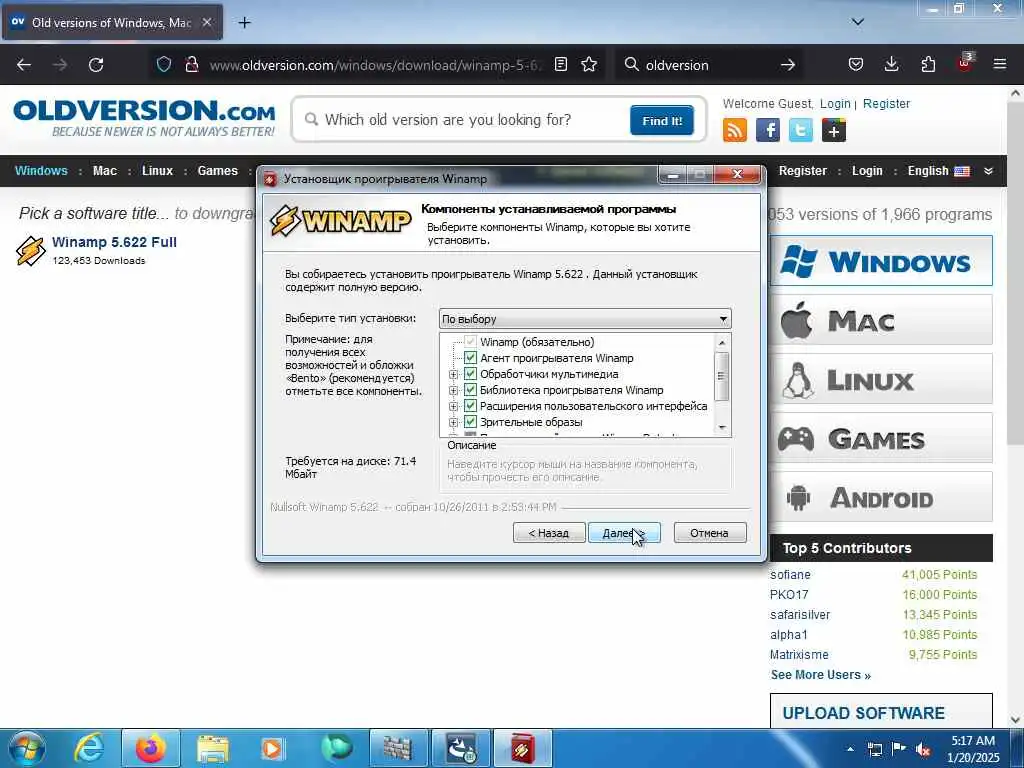This screenshot has height=768, width=1024.
Task: Click the Android category banner
Action: [881, 498]
